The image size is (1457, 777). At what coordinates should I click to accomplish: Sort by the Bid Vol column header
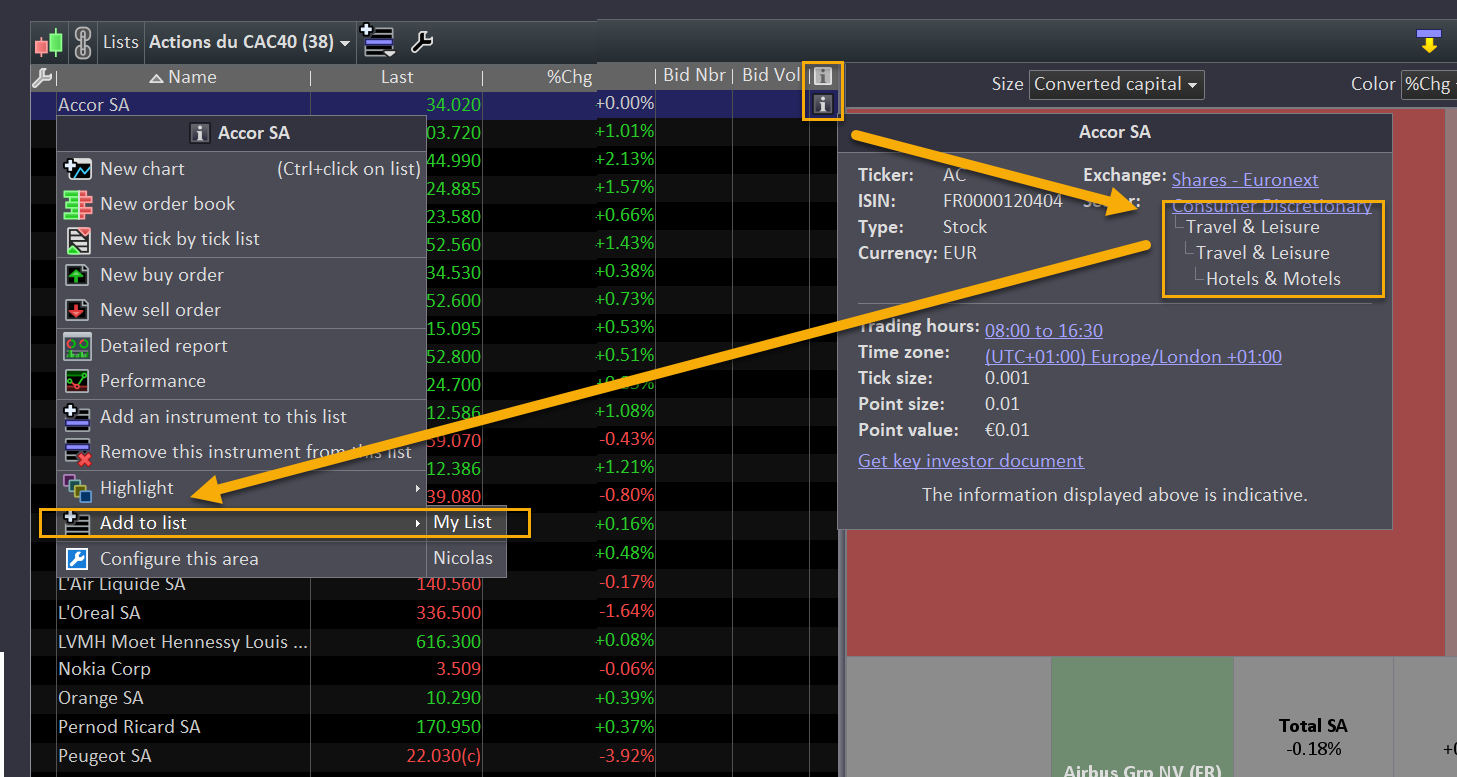771,76
